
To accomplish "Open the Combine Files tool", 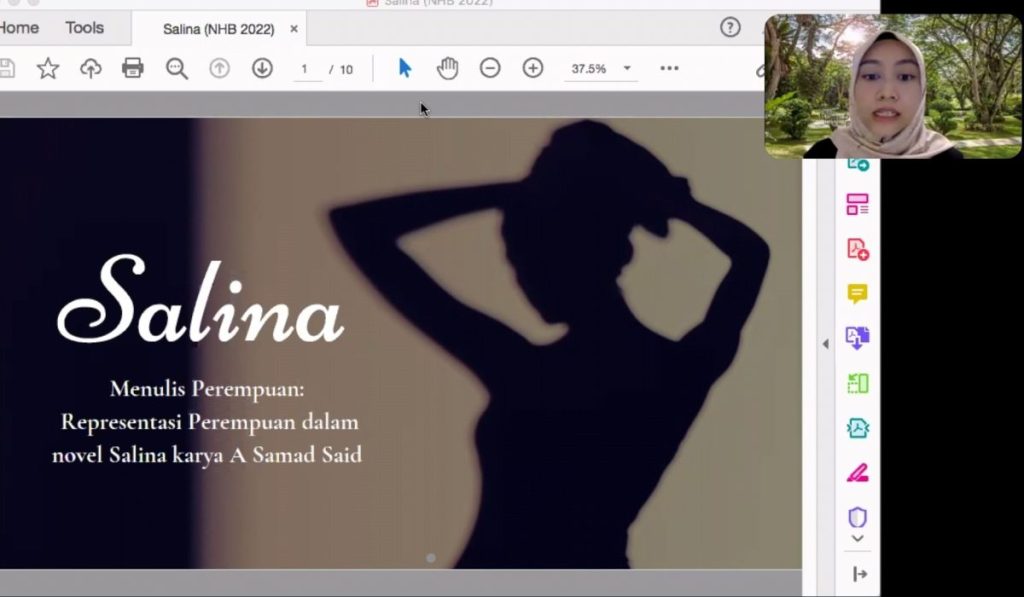I will 857,338.
